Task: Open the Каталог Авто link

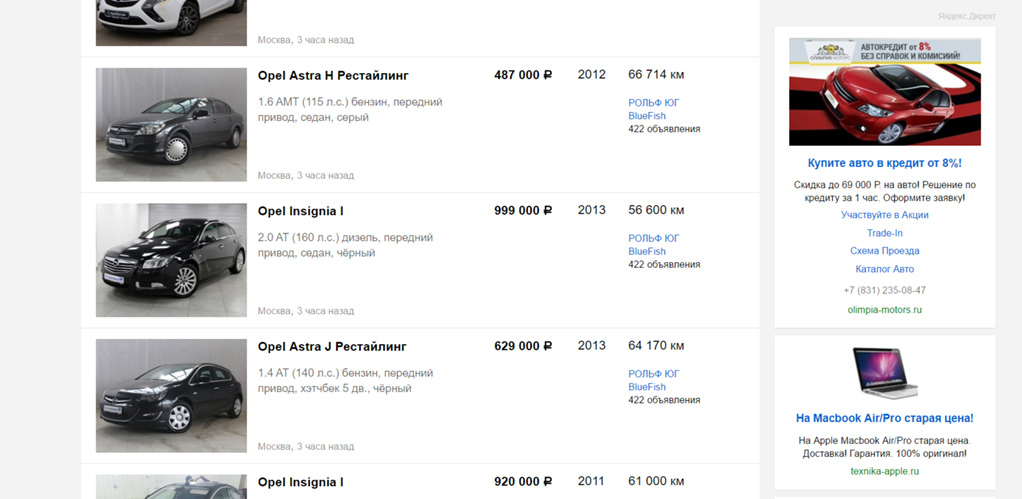Action: coord(884,269)
